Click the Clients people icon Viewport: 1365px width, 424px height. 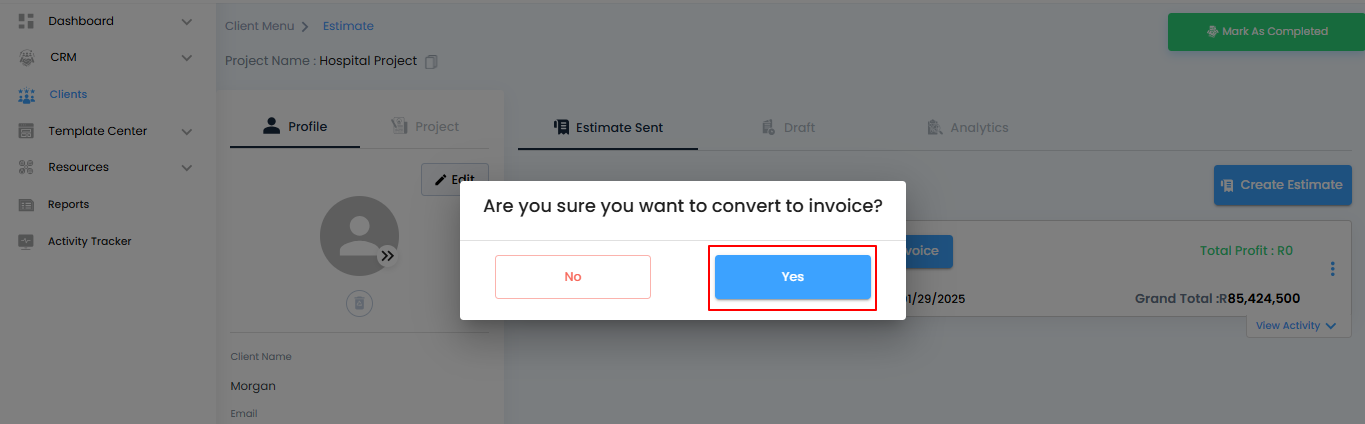pyautogui.click(x=27, y=95)
